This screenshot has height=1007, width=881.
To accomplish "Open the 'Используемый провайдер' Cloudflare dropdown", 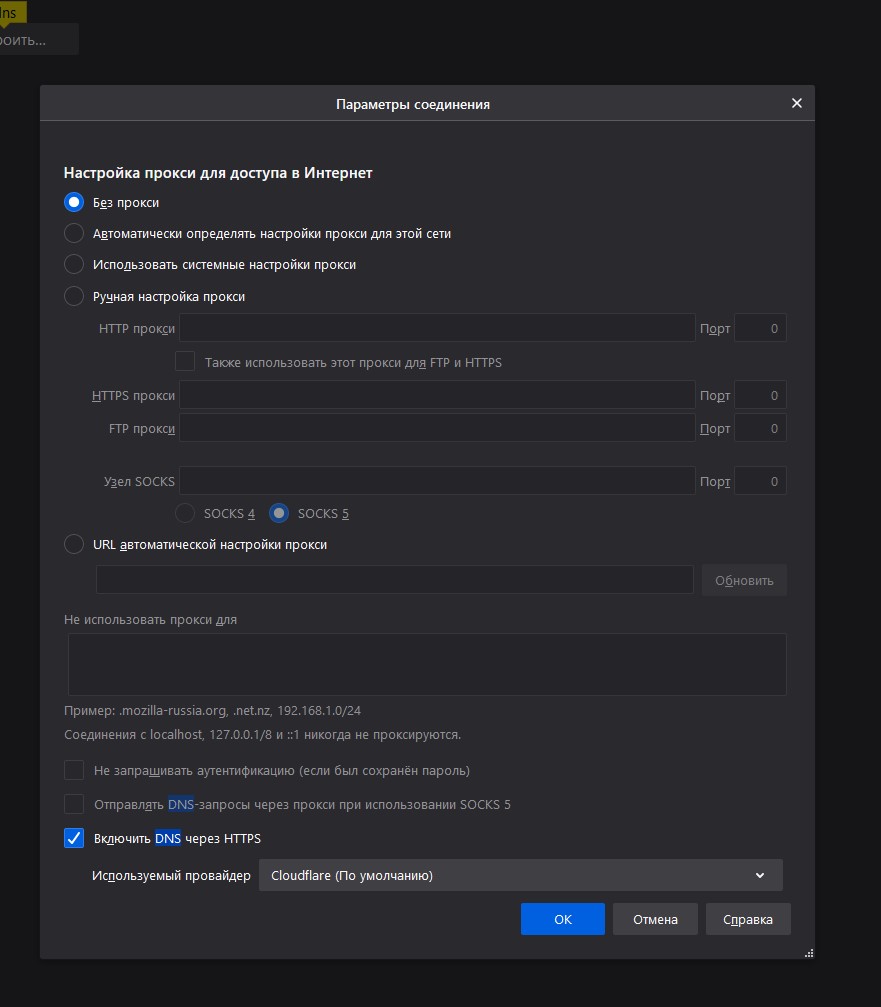I will (x=520, y=875).
